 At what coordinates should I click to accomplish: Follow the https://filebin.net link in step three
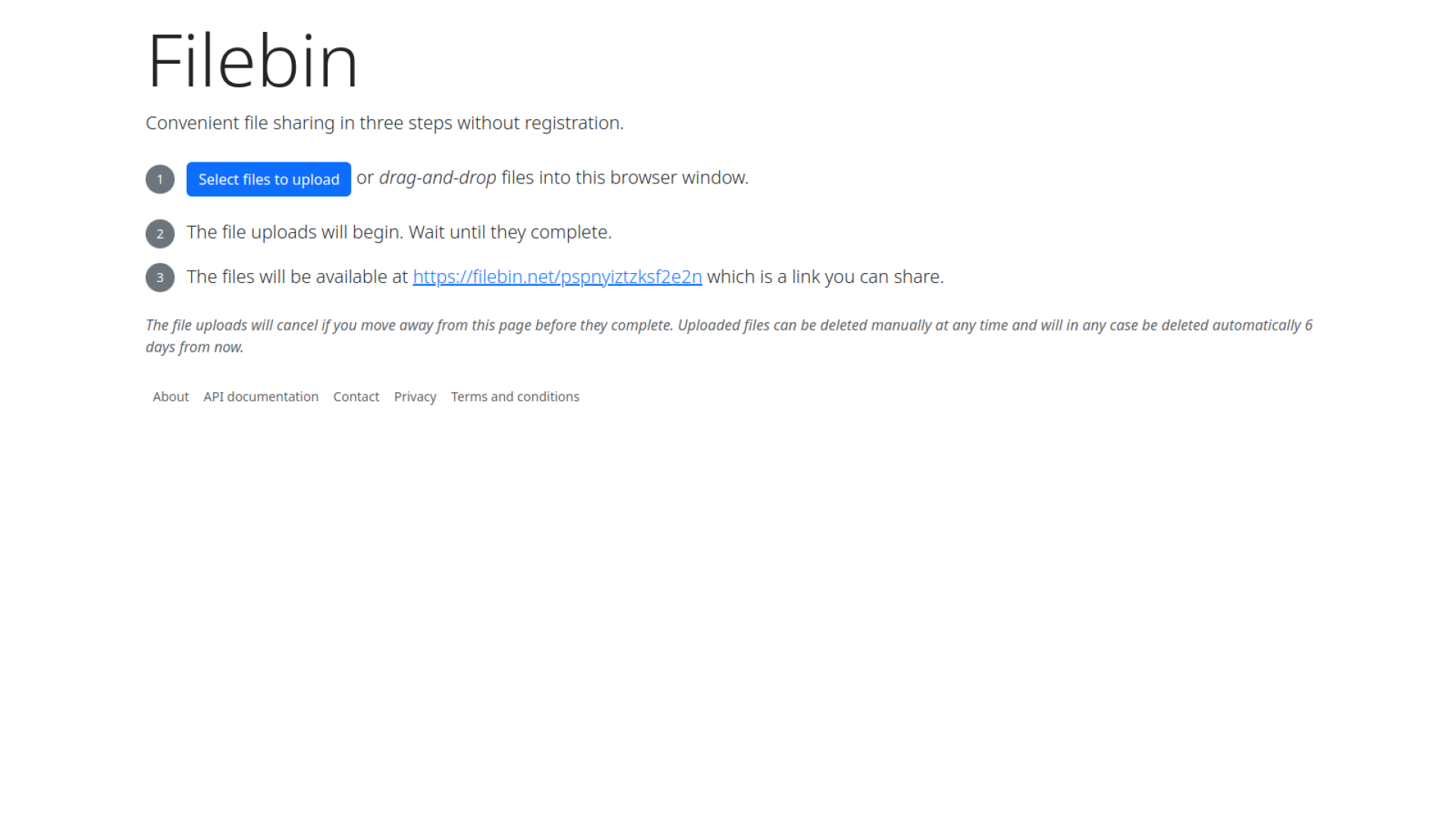point(557,277)
